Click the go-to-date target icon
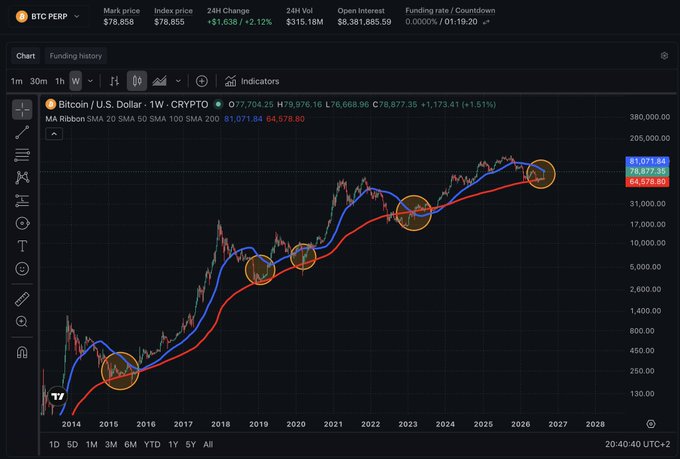680x459 pixels. 651,424
